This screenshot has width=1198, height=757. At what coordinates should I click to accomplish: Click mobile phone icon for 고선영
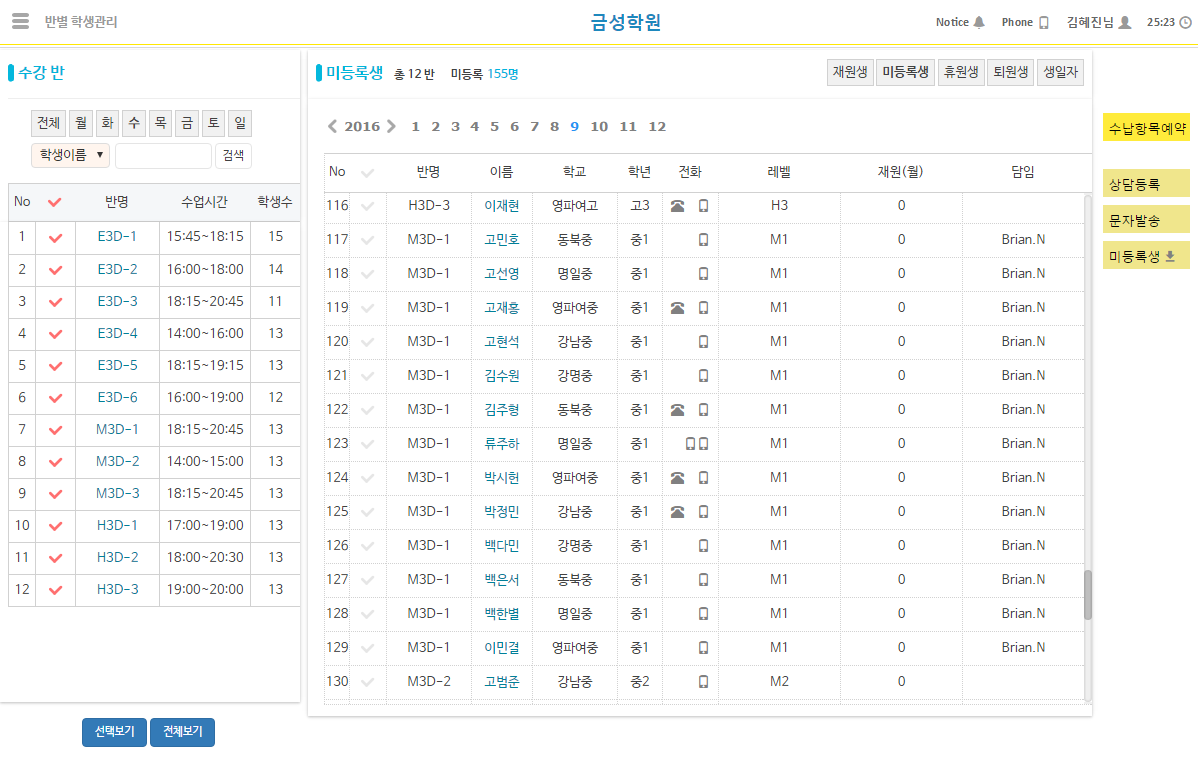(704, 273)
